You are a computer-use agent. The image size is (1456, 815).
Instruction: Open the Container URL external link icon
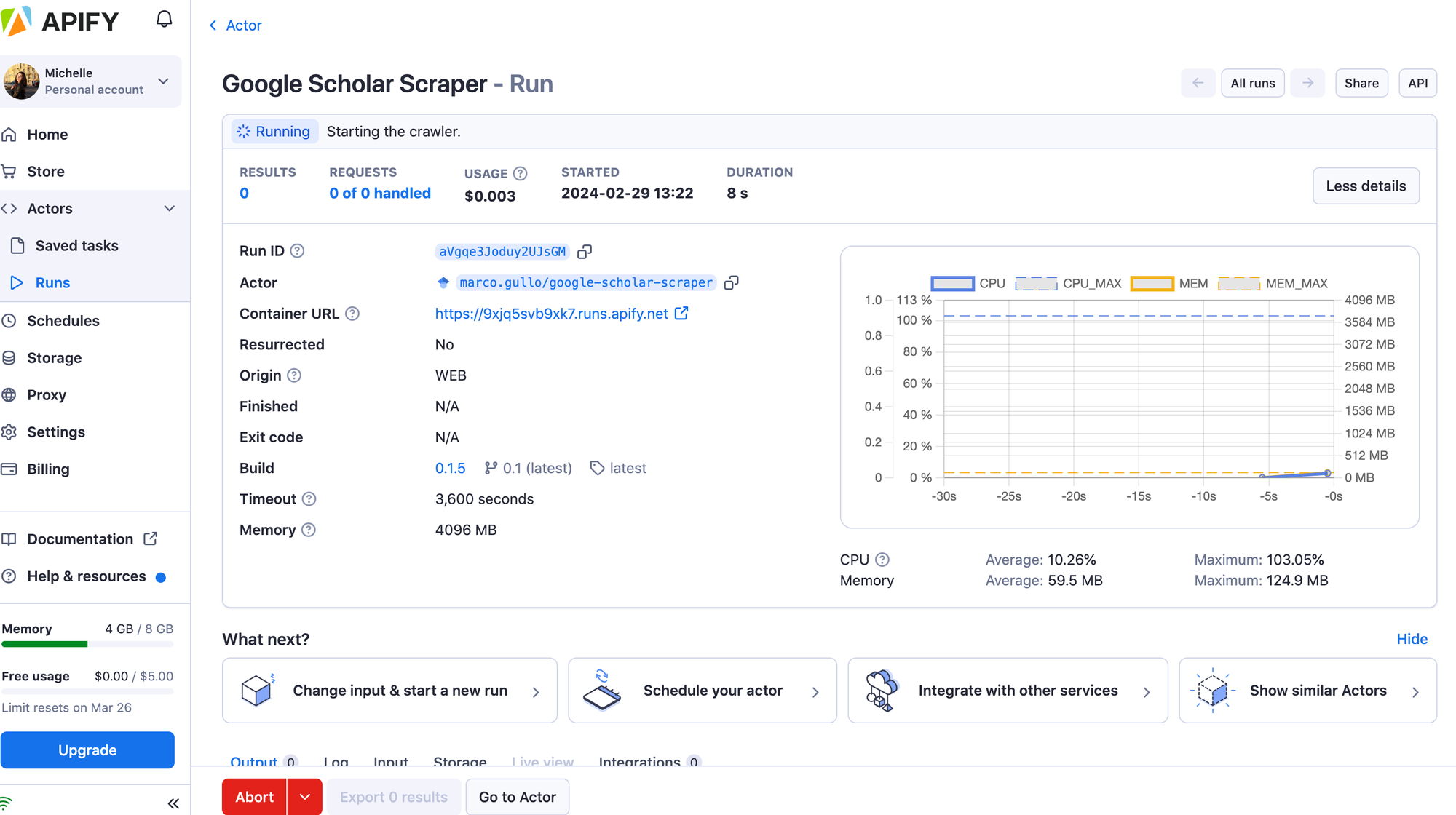(681, 313)
